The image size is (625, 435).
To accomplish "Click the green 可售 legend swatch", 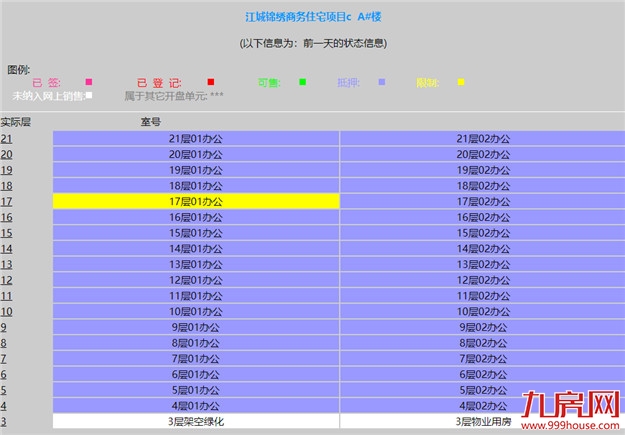I will pos(302,82).
